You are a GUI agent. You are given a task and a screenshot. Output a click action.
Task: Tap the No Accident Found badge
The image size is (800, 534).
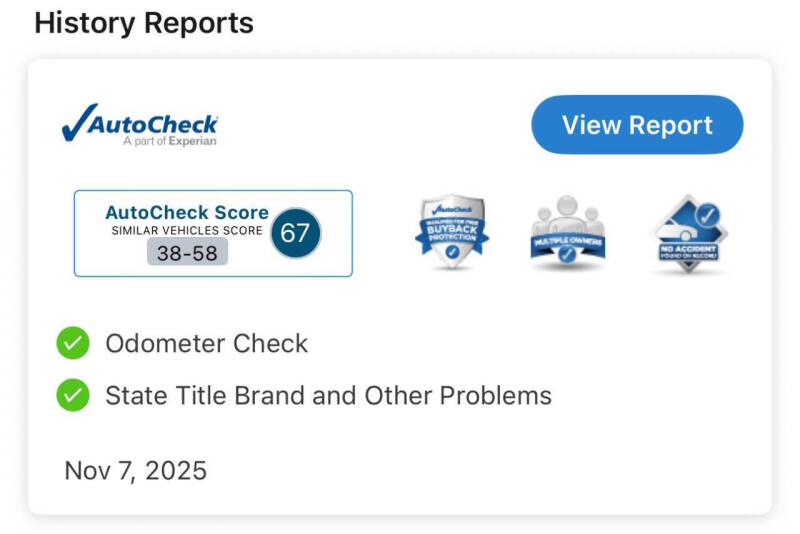tap(687, 234)
